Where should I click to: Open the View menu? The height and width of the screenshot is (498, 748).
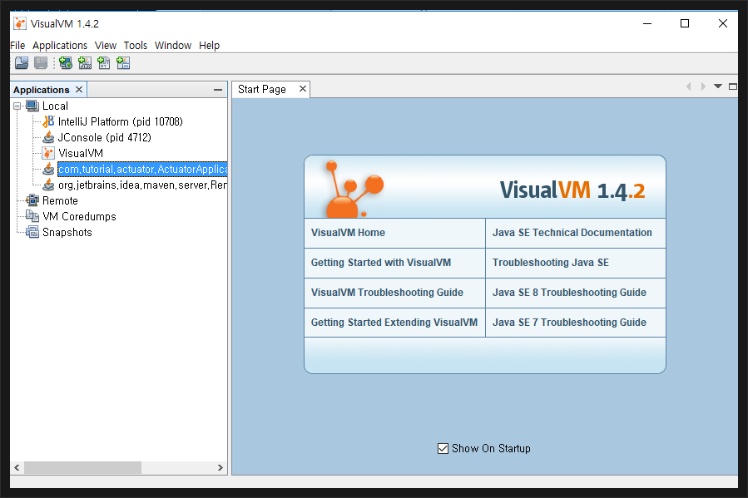pyautogui.click(x=106, y=45)
